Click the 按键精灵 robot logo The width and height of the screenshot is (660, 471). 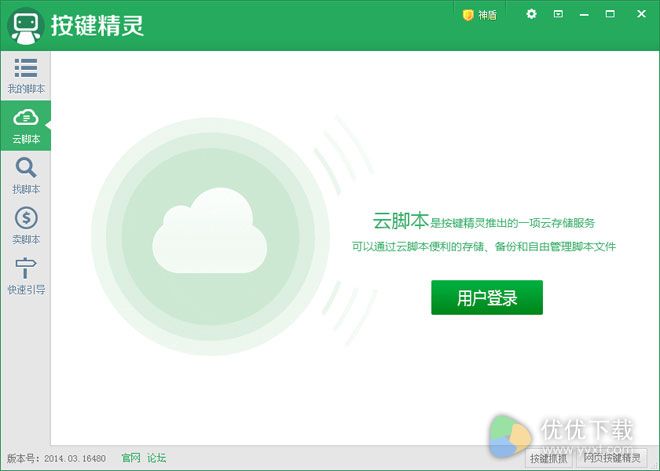(x=26, y=26)
